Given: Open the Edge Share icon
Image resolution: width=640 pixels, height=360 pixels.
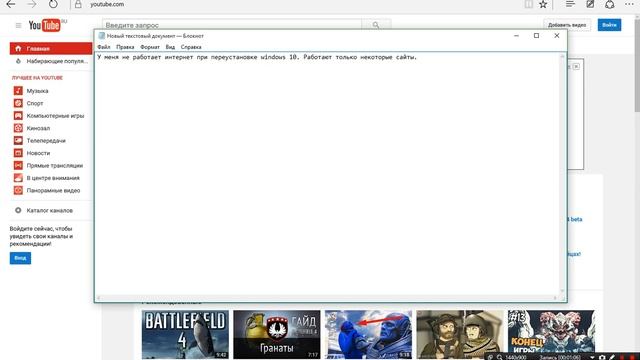Looking at the screenshot, I should point(610,4).
